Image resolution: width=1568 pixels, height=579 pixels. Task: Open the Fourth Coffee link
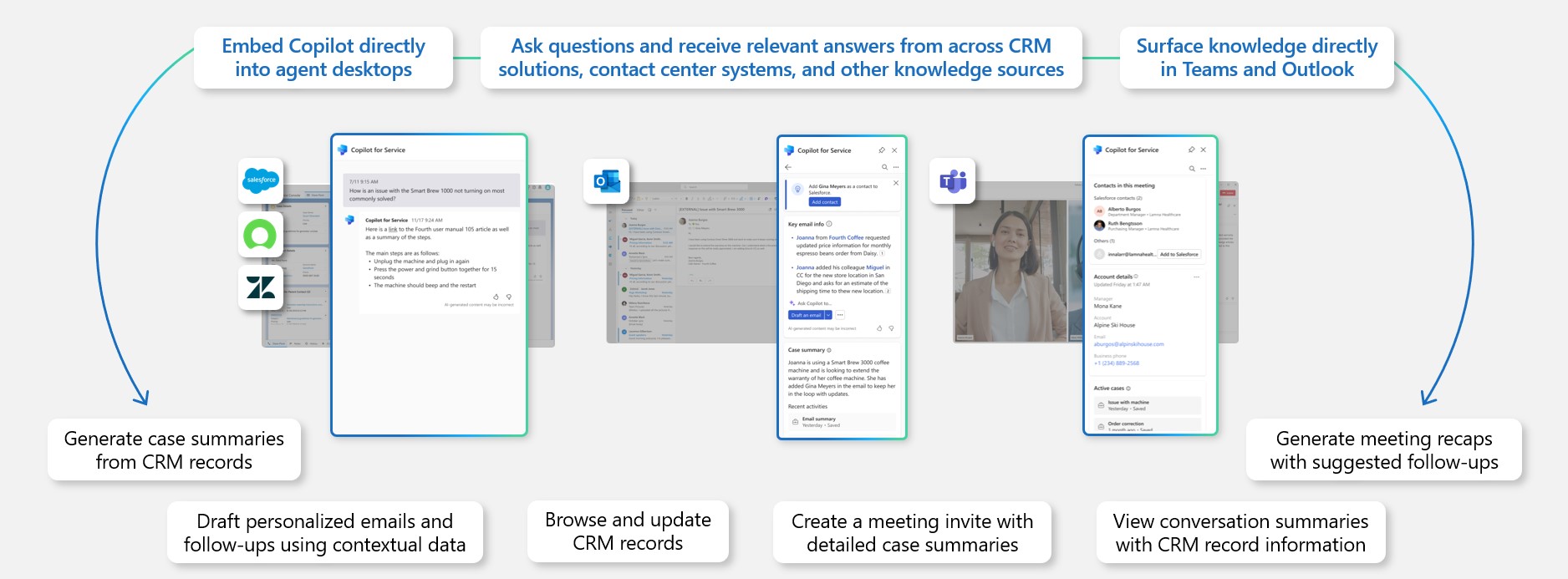845,237
